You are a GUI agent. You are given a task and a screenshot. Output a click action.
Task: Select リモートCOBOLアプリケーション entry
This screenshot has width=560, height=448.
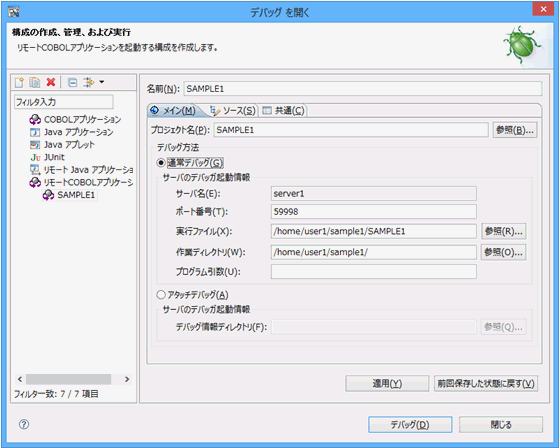(x=88, y=182)
